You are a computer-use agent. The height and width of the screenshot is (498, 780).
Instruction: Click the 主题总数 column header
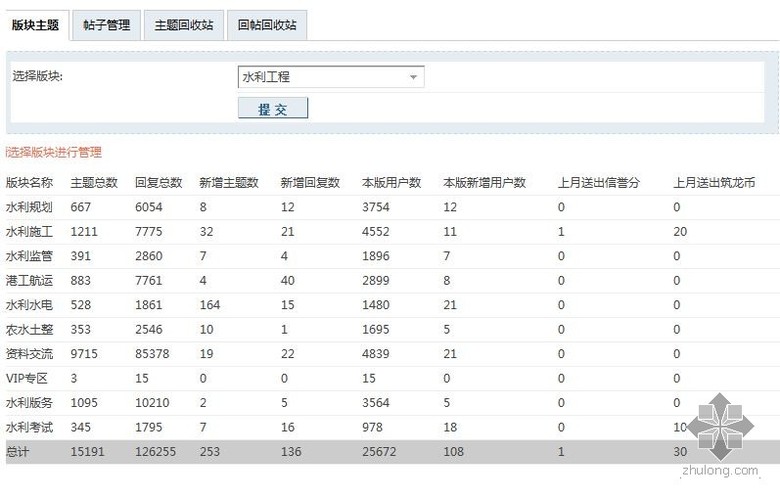[94, 183]
